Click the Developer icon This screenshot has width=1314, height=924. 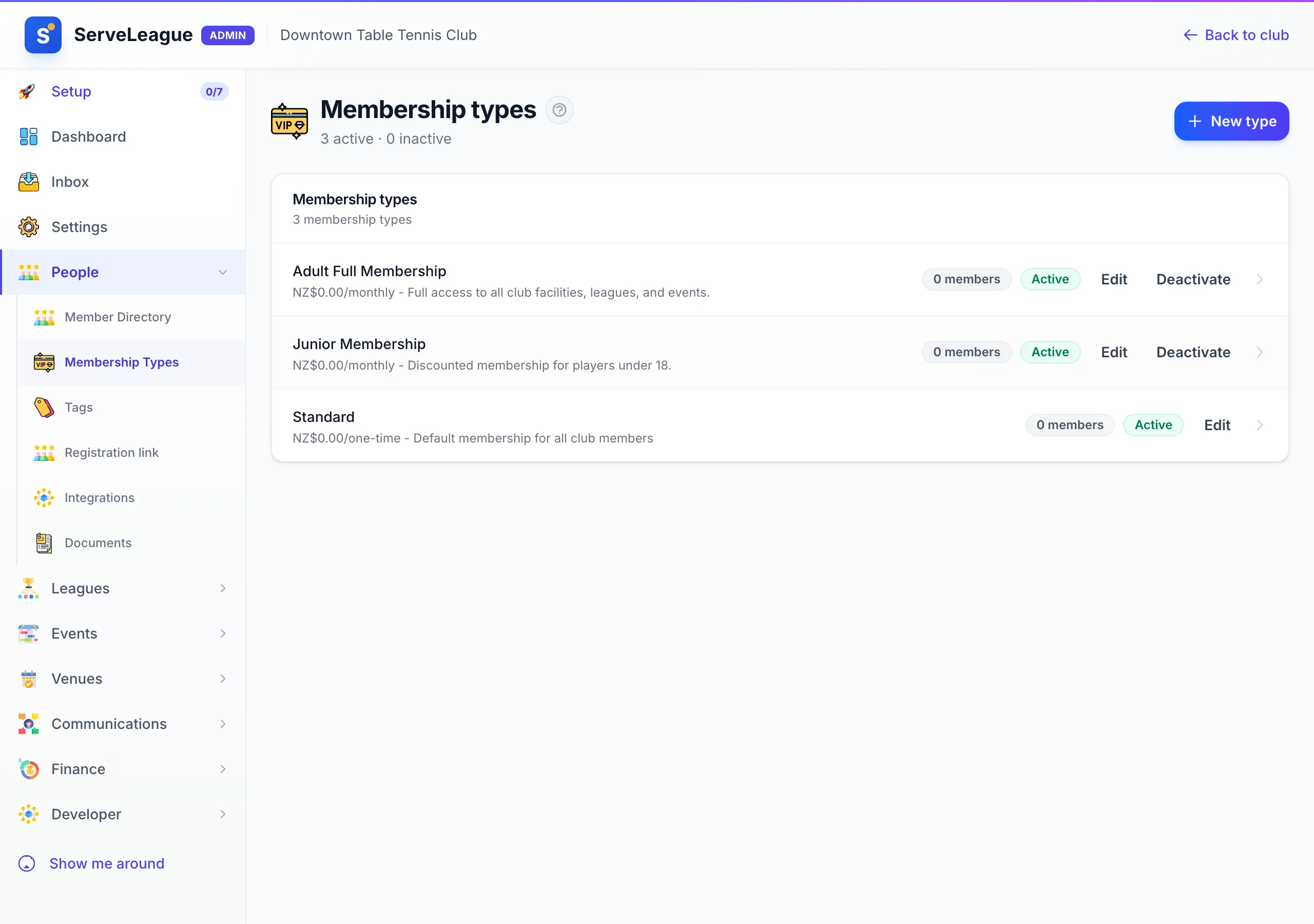click(x=29, y=815)
